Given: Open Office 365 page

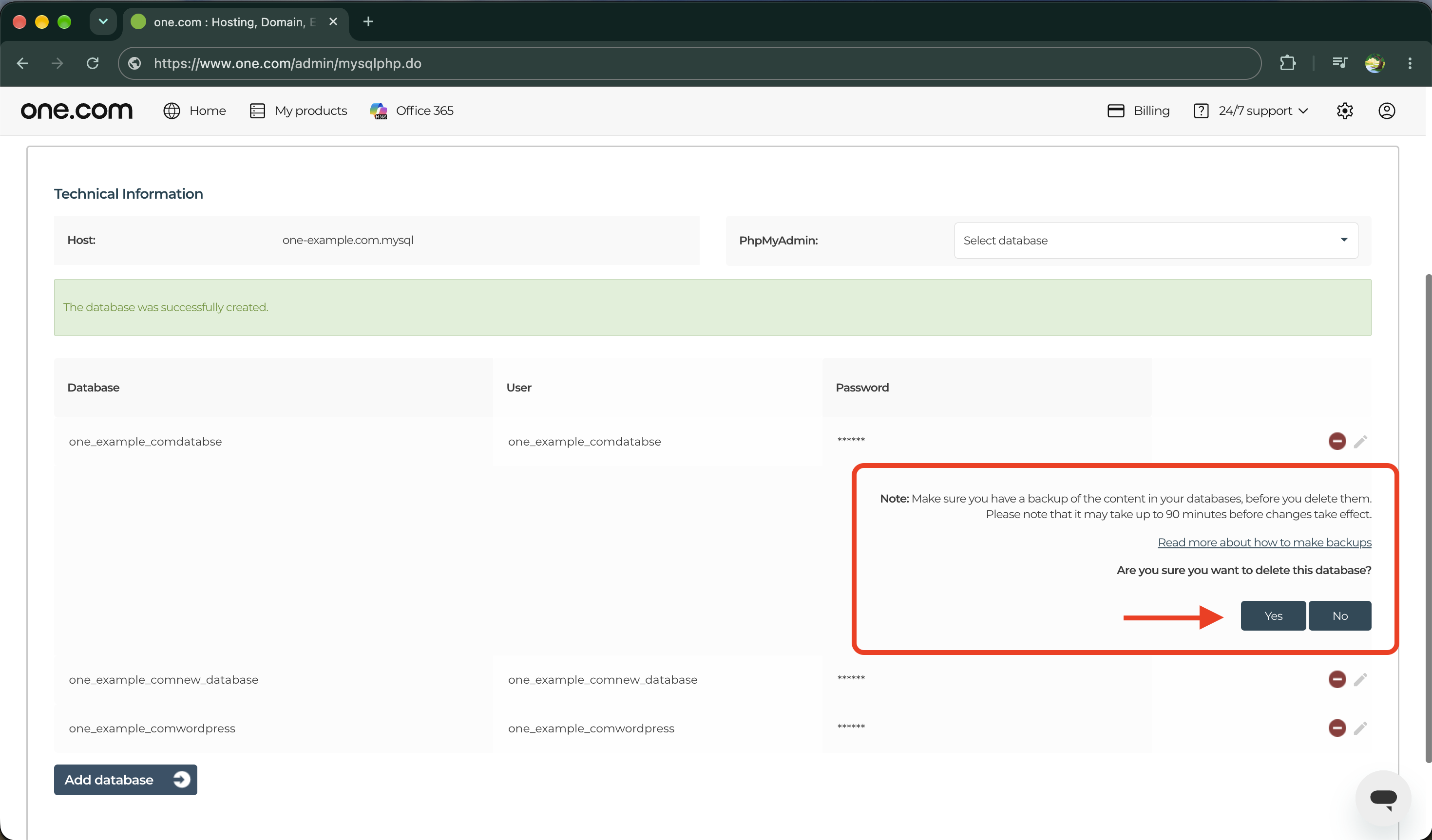Looking at the screenshot, I should pos(411,111).
